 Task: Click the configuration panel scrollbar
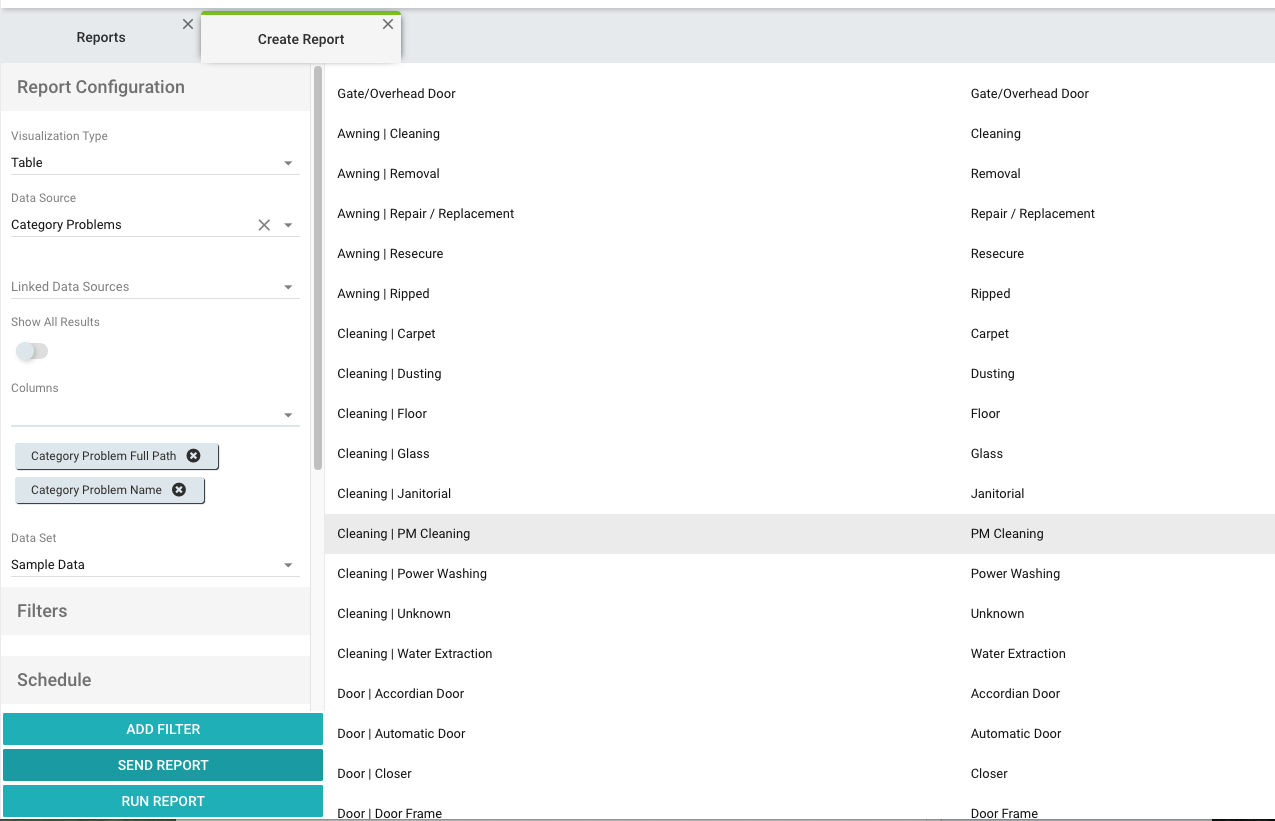(318, 268)
